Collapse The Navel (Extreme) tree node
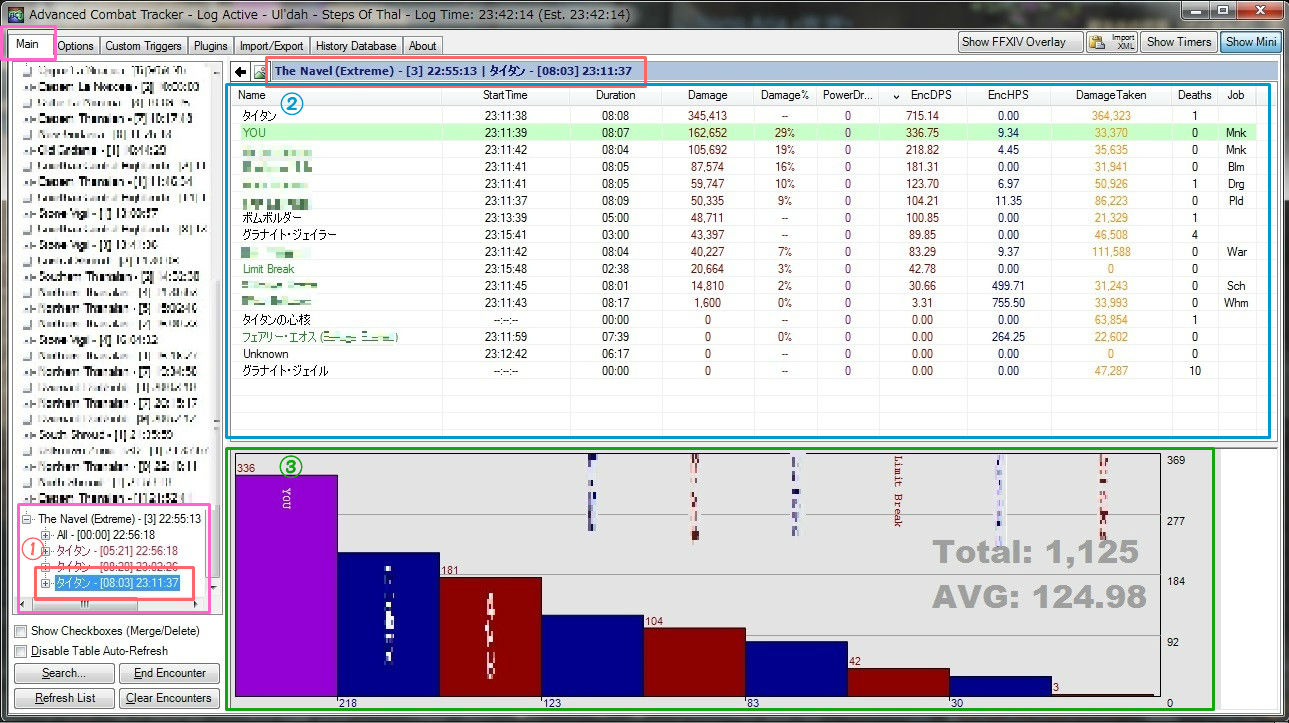This screenshot has width=1289, height=723. [28, 519]
